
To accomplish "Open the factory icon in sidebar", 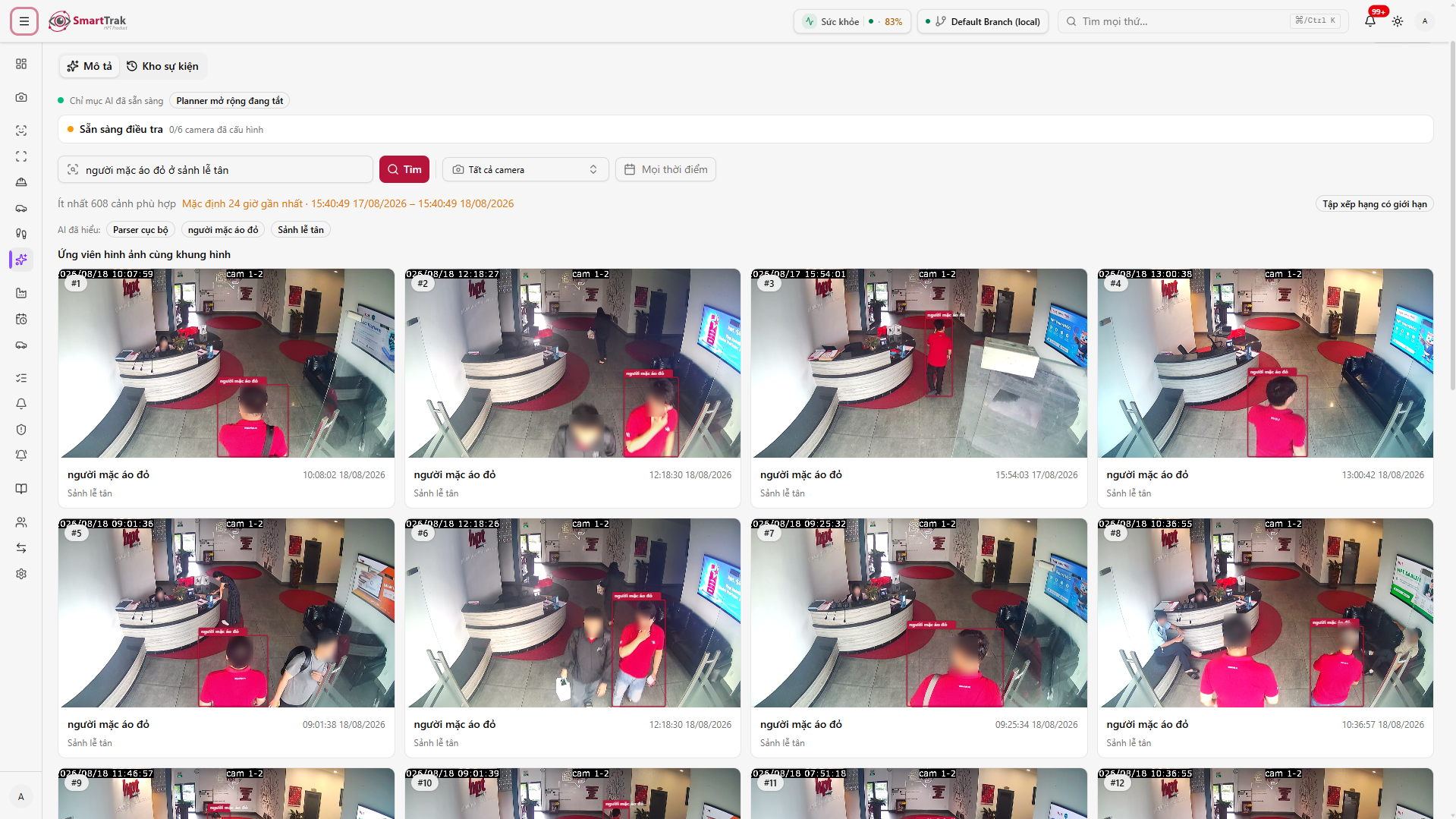I will pyautogui.click(x=21, y=293).
